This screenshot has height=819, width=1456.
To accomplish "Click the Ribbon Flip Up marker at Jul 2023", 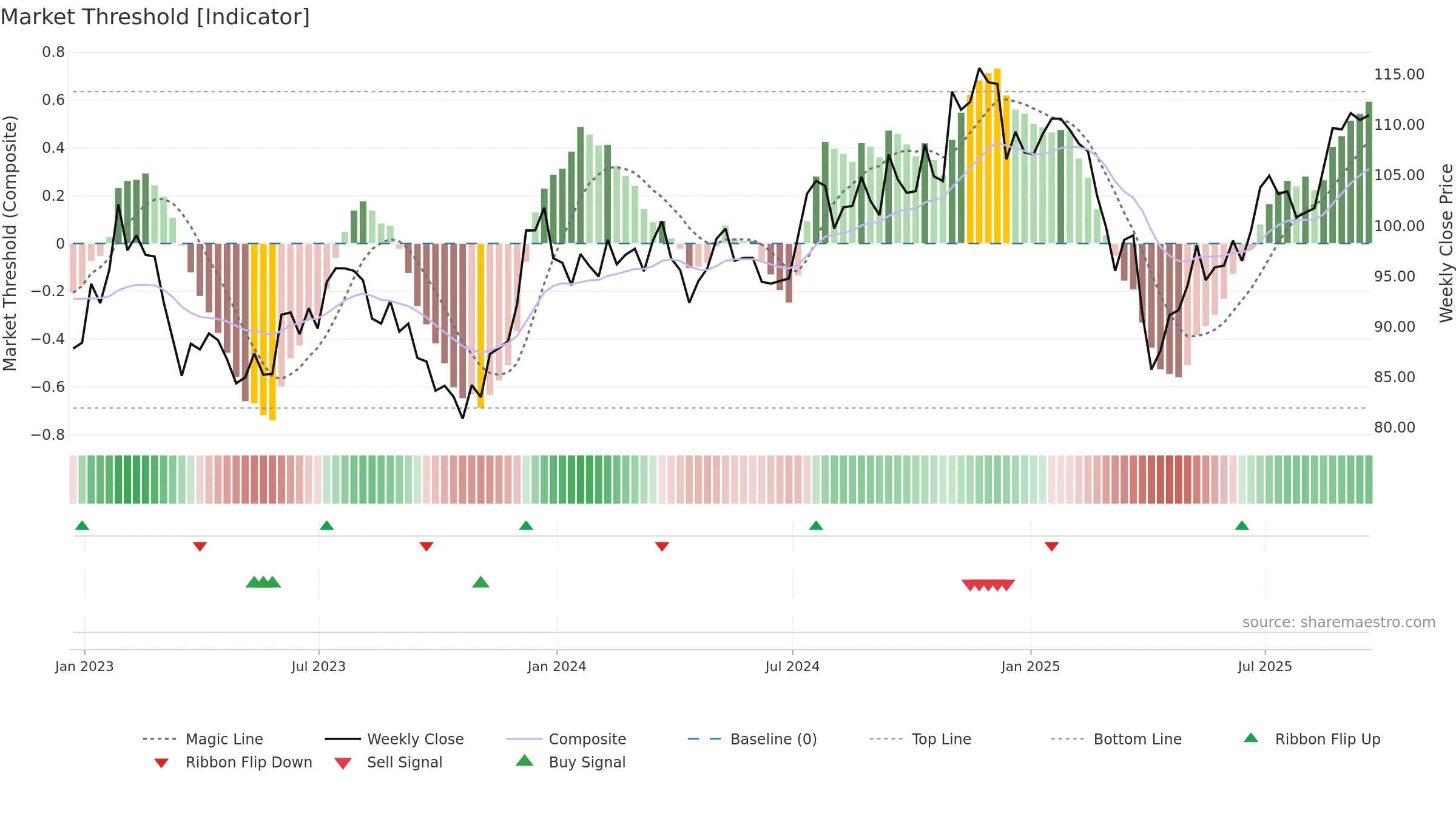I will (x=326, y=525).
